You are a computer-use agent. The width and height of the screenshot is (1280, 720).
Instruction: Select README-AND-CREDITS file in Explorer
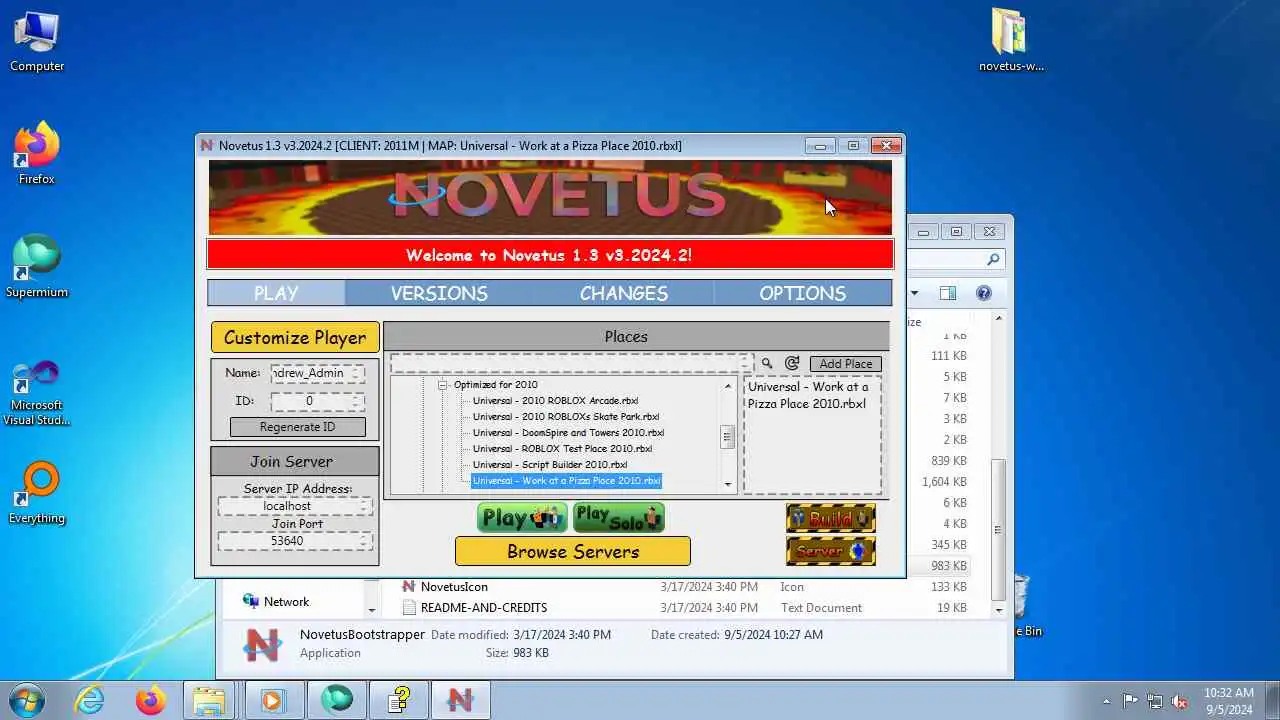(x=484, y=608)
